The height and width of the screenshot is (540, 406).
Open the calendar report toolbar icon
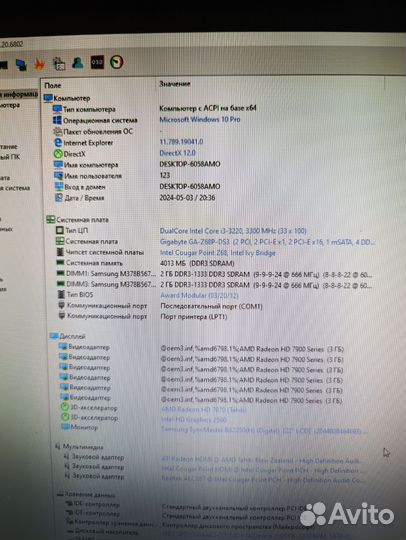point(59,63)
